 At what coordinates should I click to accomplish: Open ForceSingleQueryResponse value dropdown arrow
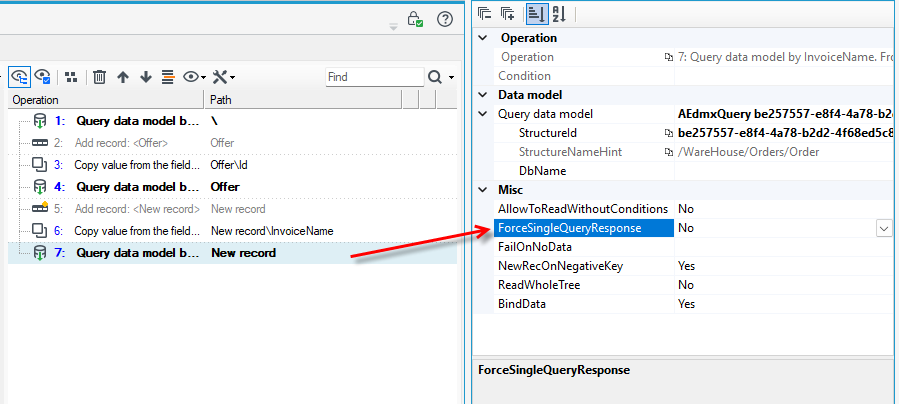click(x=884, y=228)
